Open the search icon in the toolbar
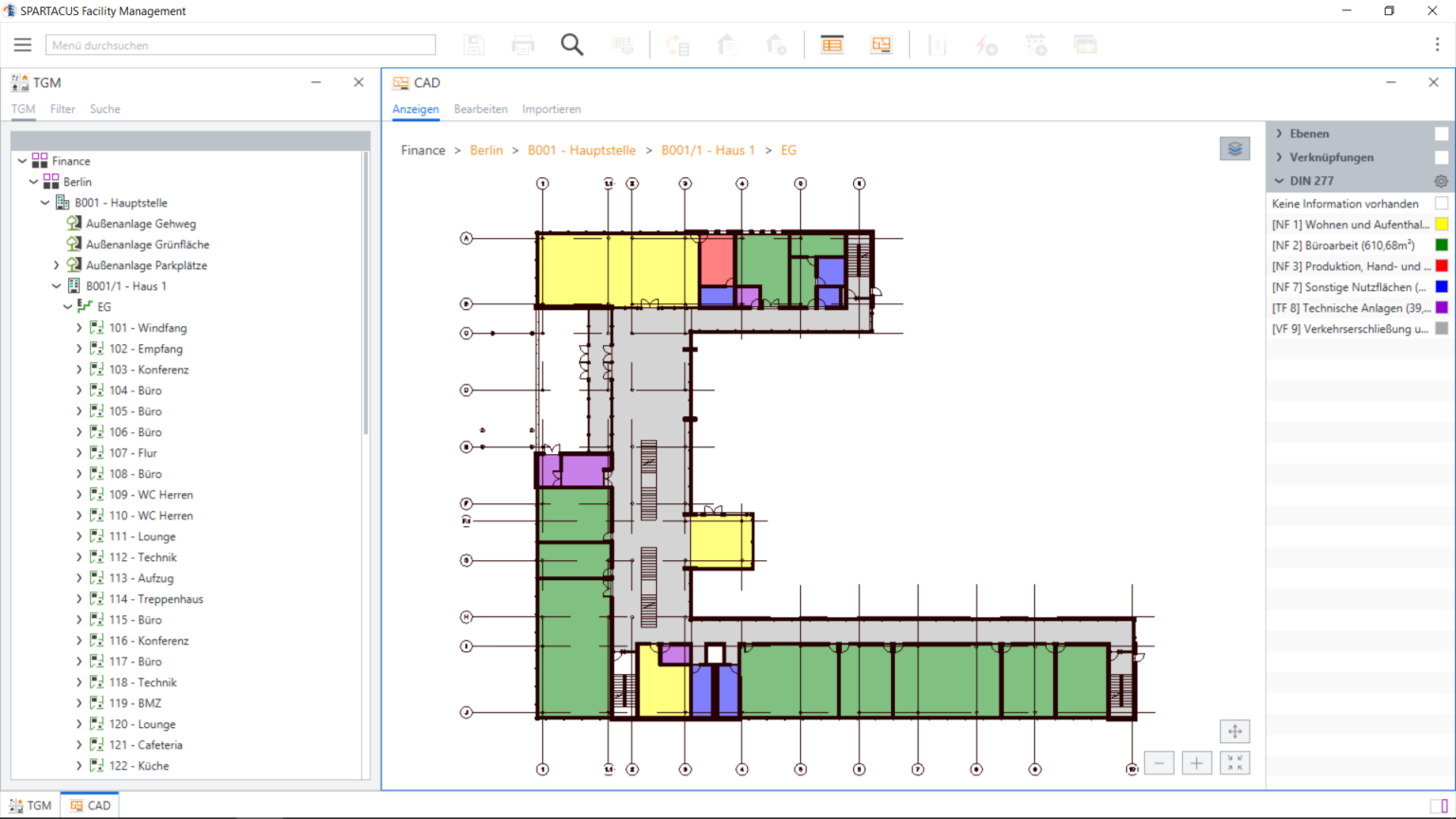The width and height of the screenshot is (1456, 819). (x=572, y=44)
